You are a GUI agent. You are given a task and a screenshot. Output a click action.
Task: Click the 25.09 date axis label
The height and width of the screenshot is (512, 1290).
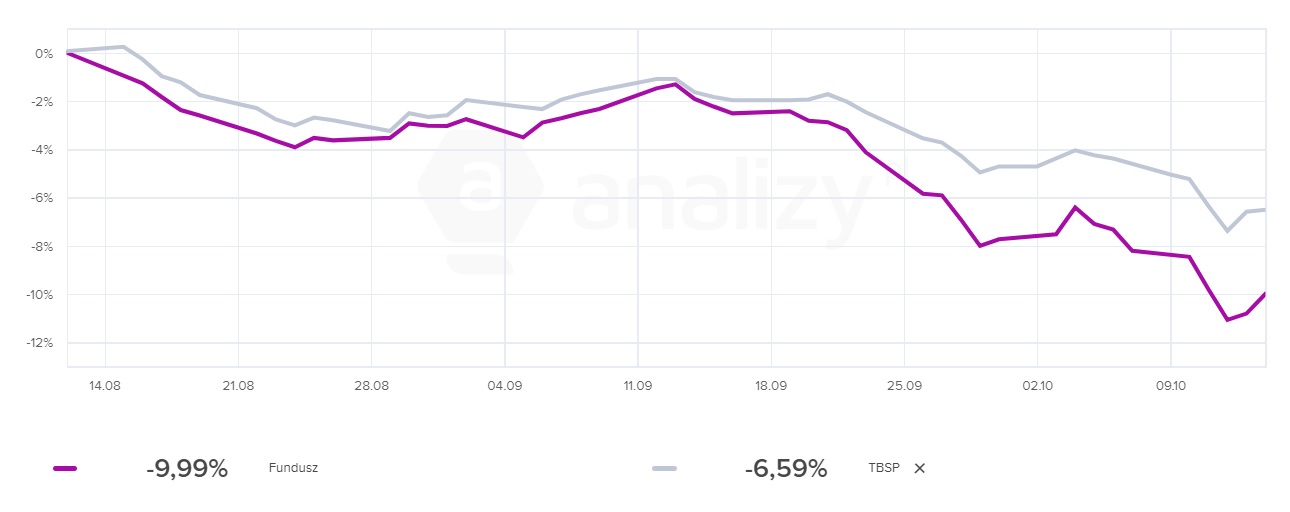coord(904,385)
